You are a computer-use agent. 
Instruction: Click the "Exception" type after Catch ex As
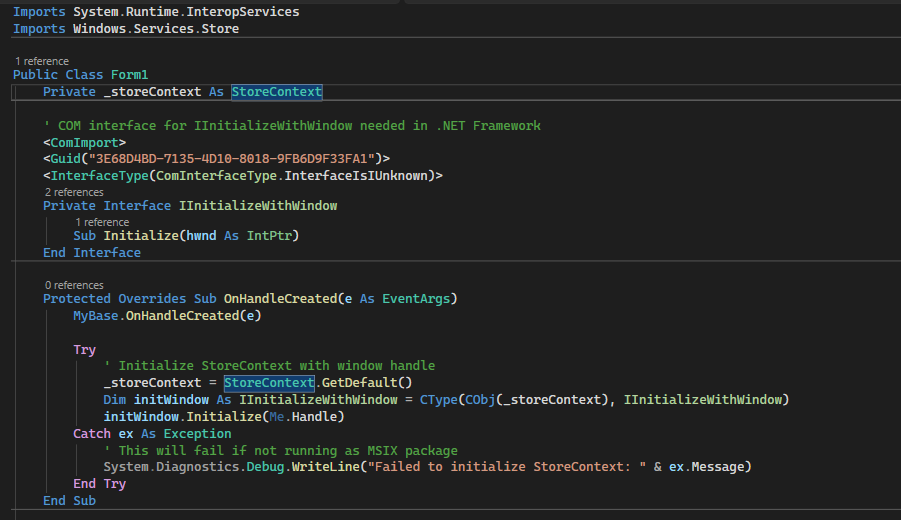(198, 434)
